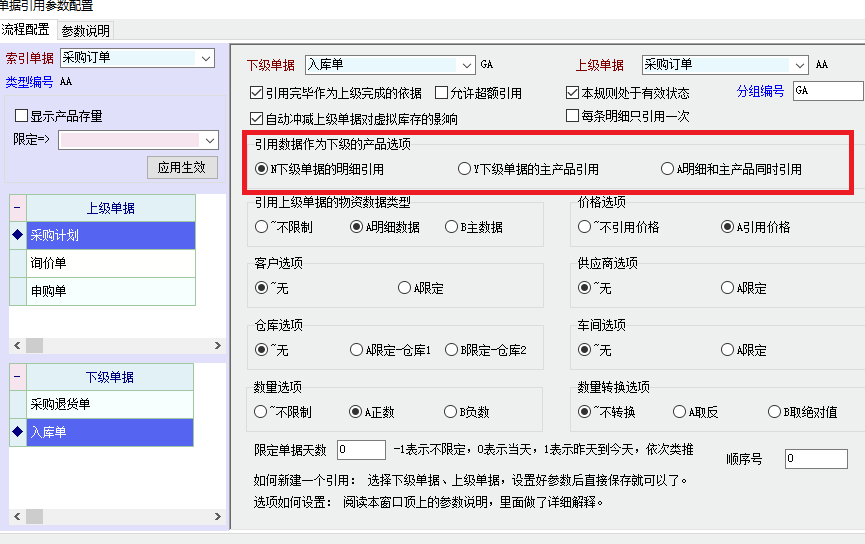Open the 流程配置 tab
Image resolution: width=865 pixels, height=544 pixels.
[26, 30]
